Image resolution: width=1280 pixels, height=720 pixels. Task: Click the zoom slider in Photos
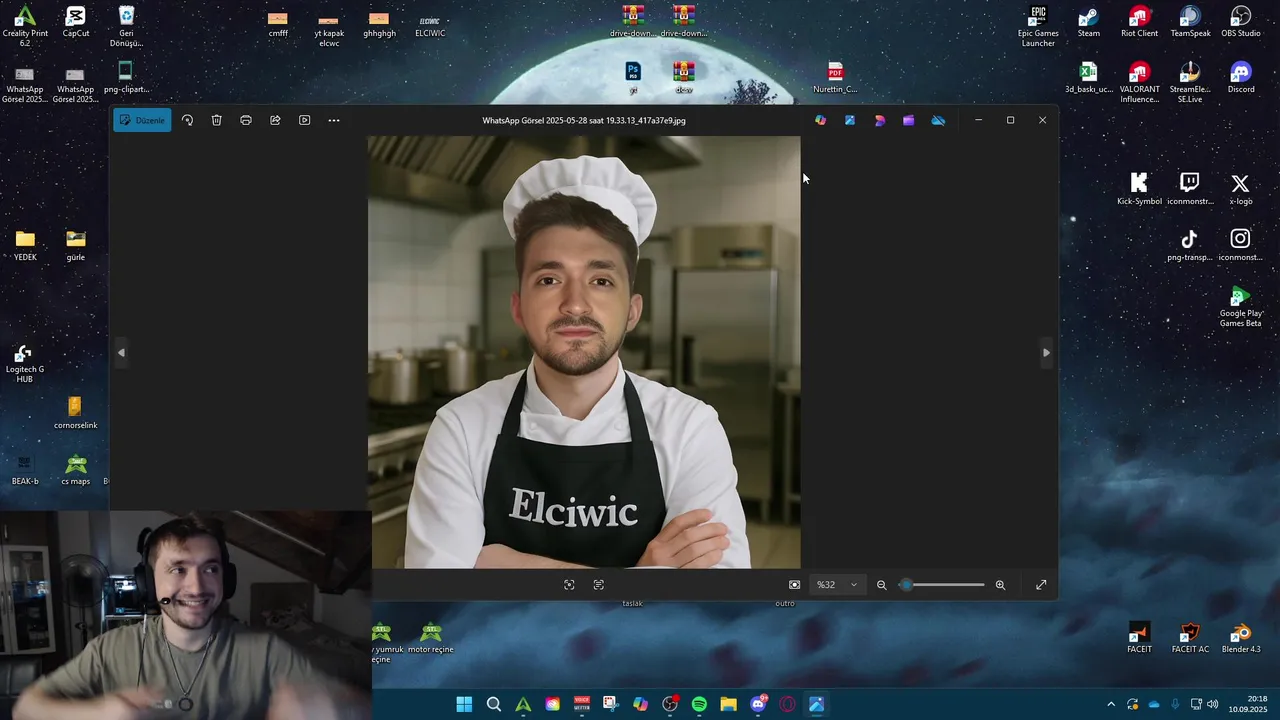(941, 585)
